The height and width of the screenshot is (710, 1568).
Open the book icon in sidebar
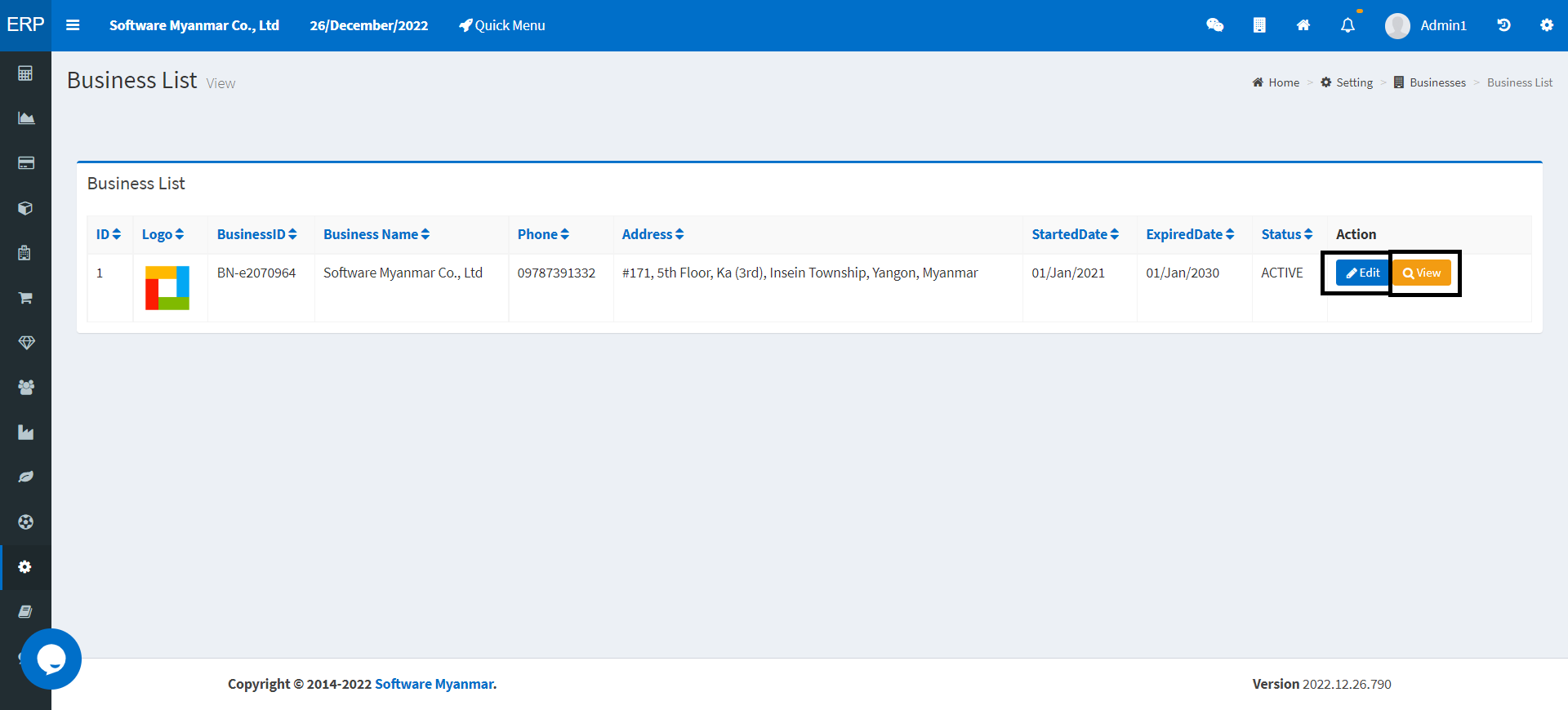(x=25, y=611)
